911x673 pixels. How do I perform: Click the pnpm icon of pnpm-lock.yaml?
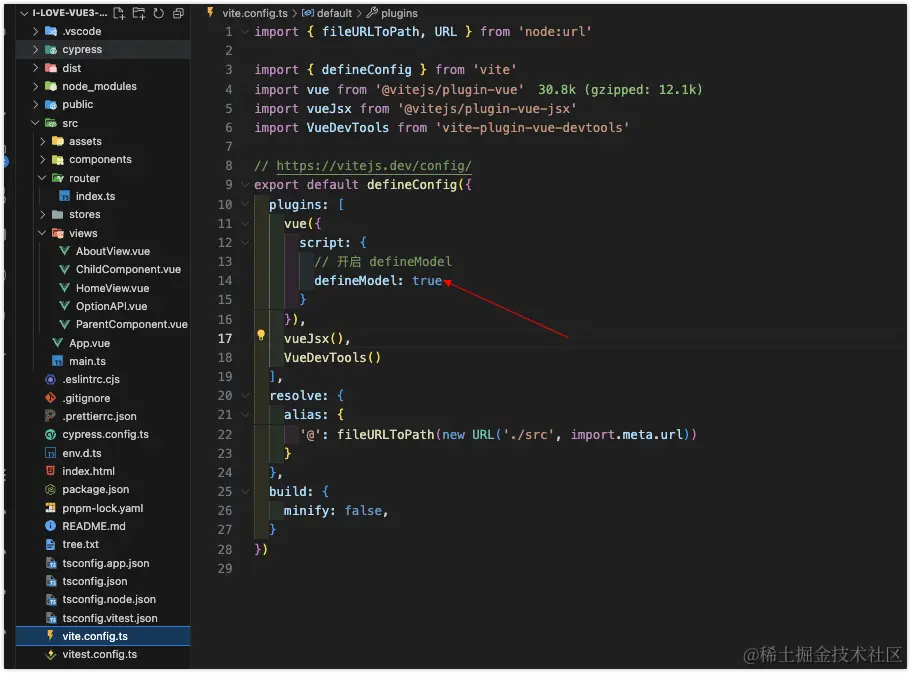(51, 508)
